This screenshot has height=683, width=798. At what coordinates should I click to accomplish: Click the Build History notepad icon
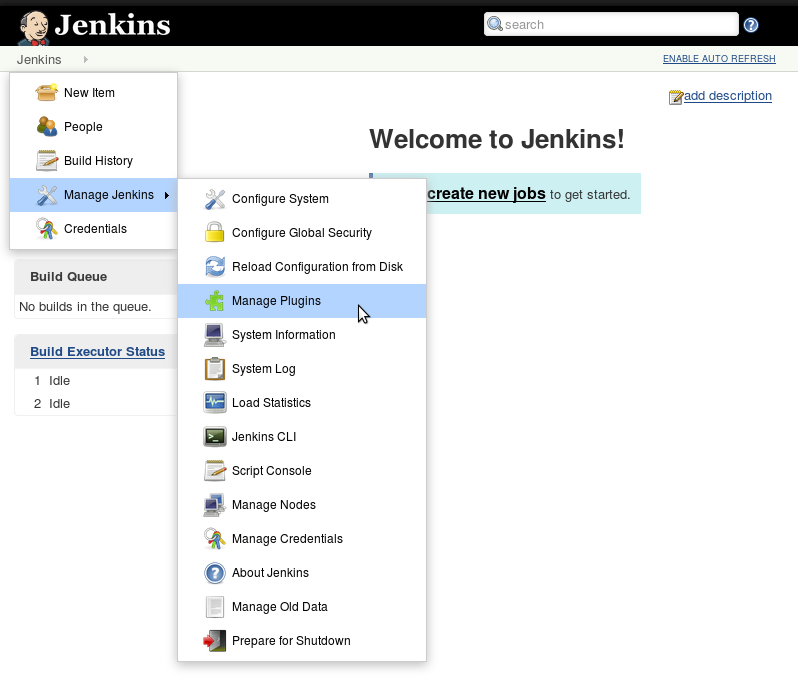click(x=47, y=160)
